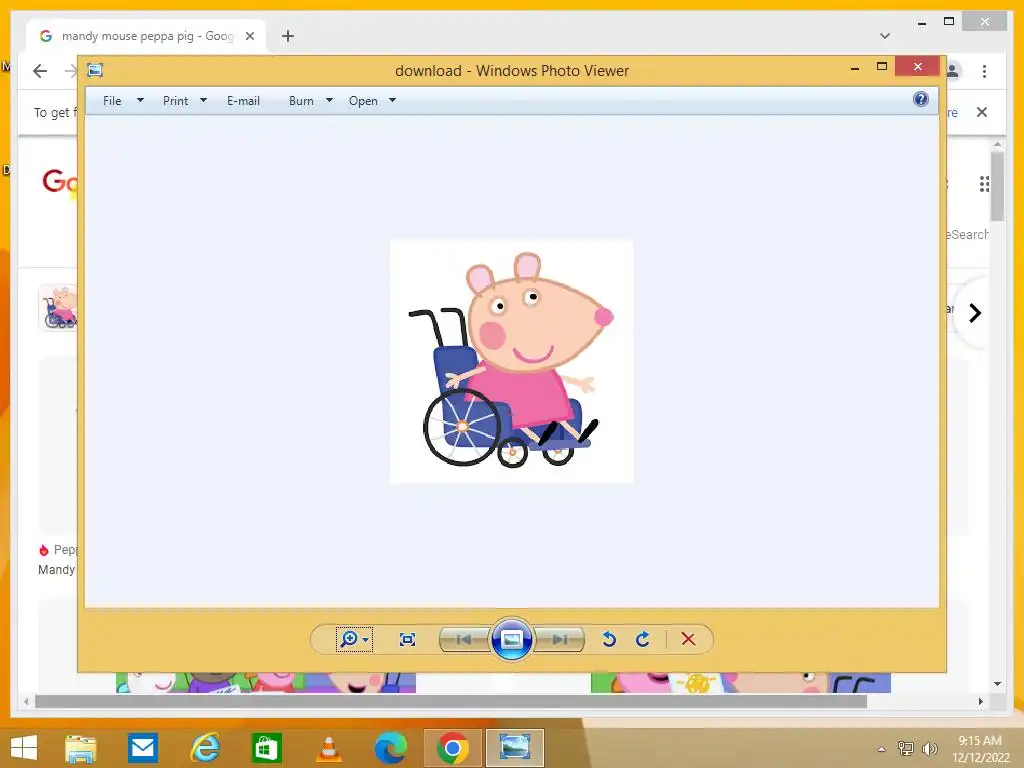Click the next arrow in Chrome's image carousel
Viewport: 1024px width, 768px height.
pos(974,313)
